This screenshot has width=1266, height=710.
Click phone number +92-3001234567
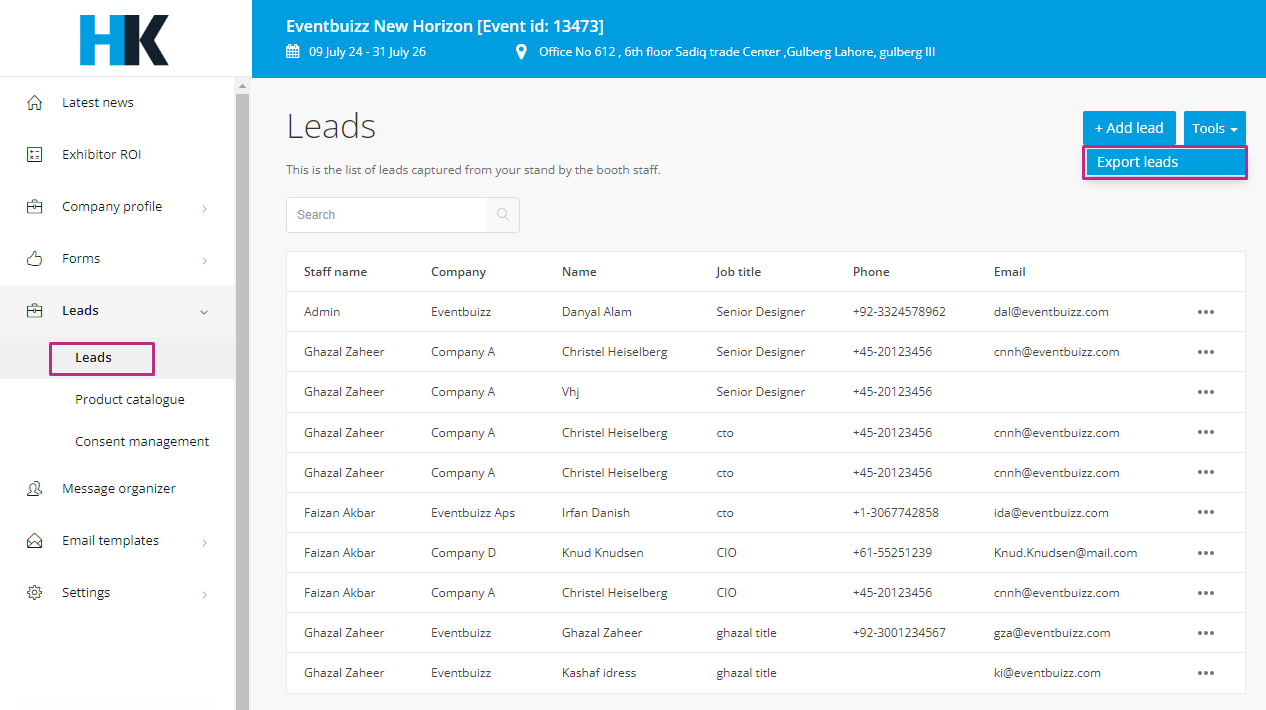click(899, 633)
